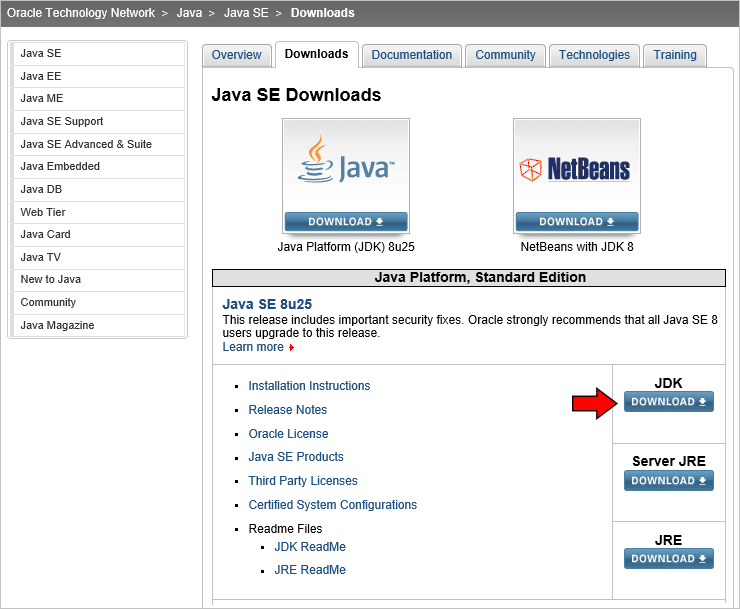Open Java Magazine sidebar item
740x609 pixels.
click(x=98, y=325)
